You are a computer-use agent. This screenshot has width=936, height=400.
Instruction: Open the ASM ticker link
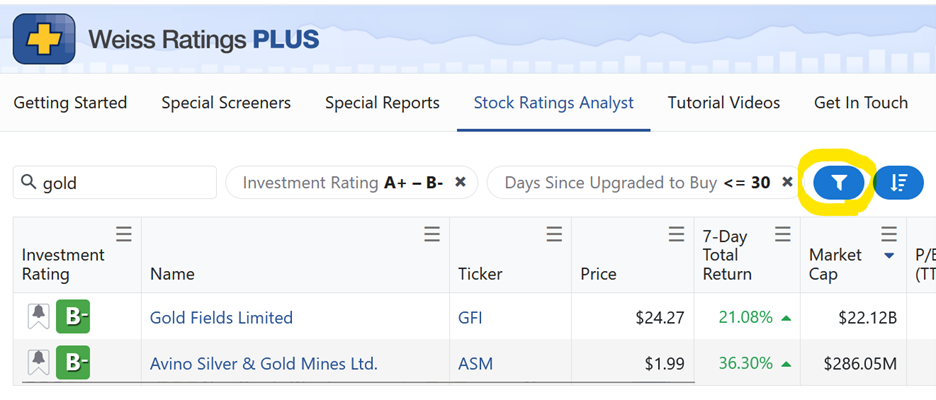pos(476,363)
